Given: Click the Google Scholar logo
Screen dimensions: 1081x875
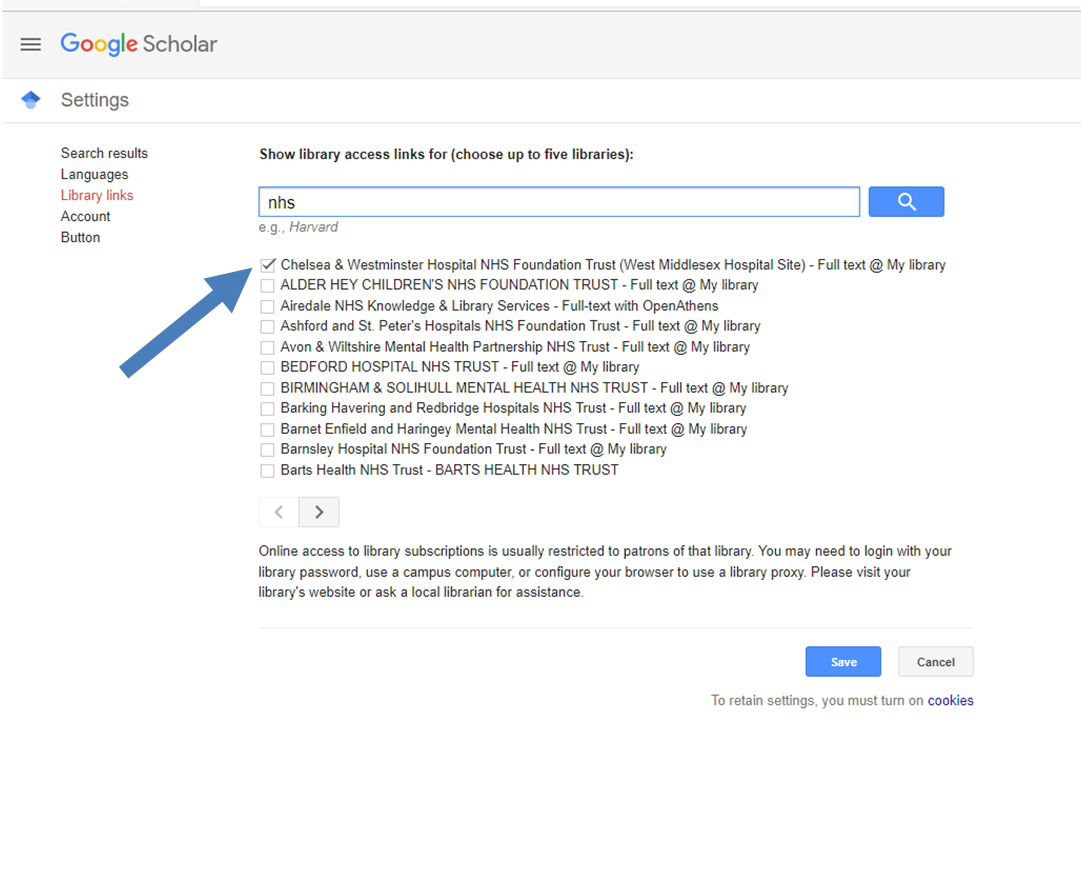Looking at the screenshot, I should tap(139, 44).
